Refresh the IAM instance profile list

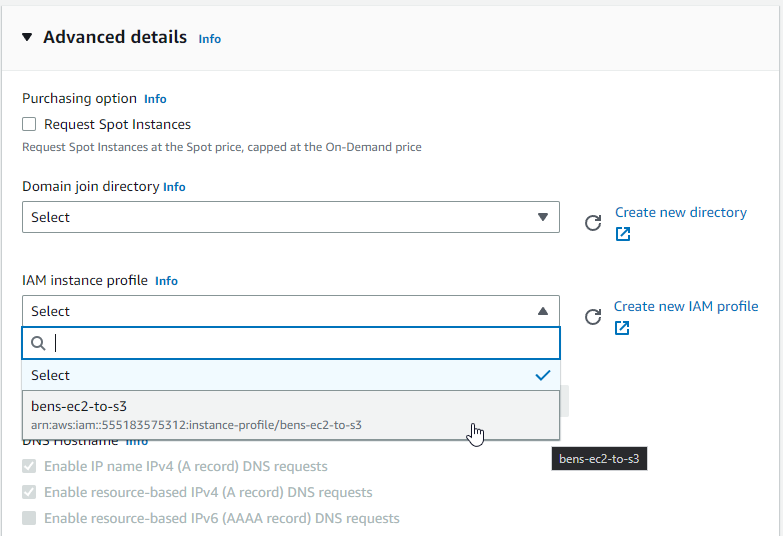(593, 317)
